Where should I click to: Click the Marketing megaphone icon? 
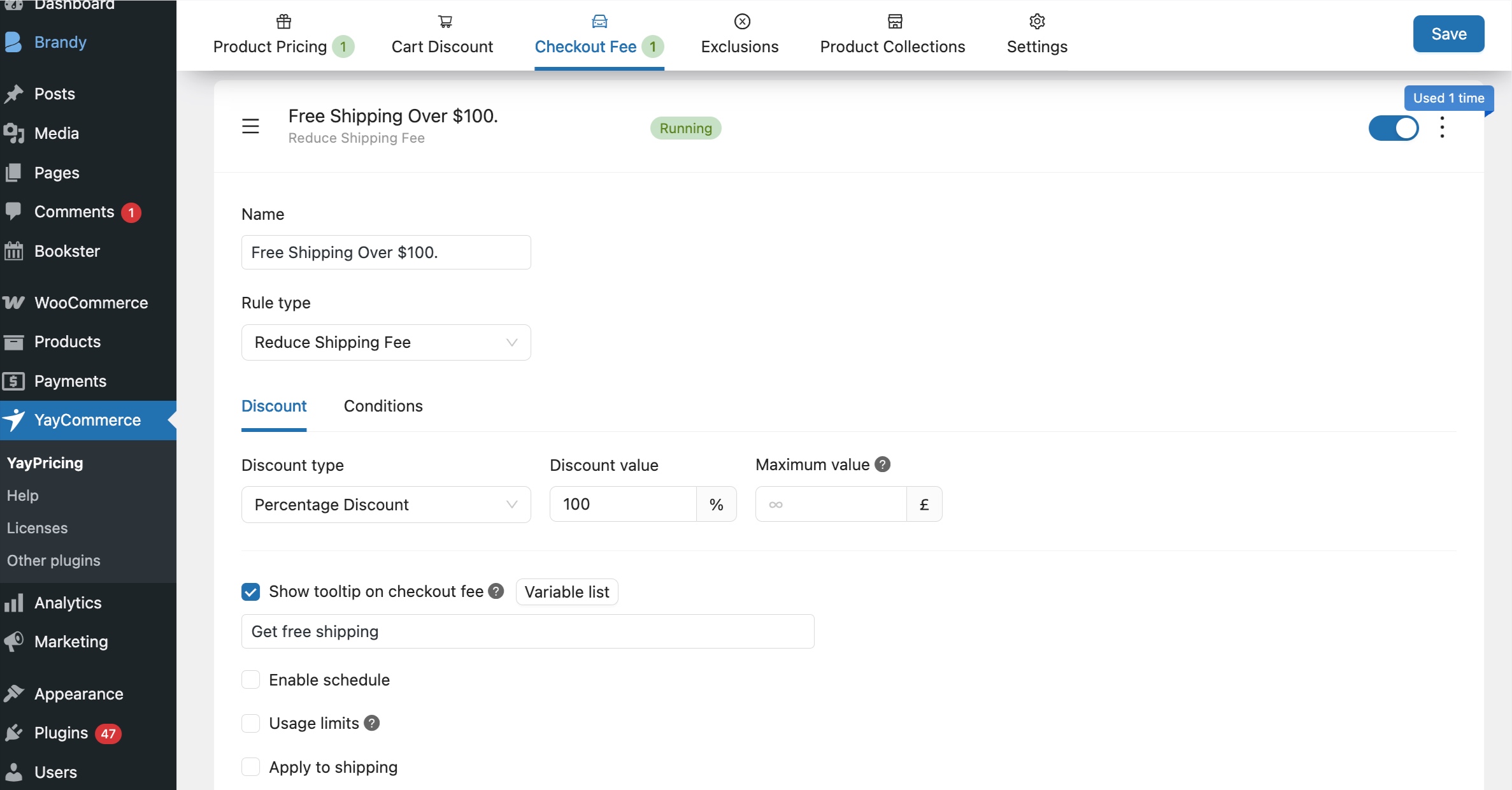[x=13, y=642]
